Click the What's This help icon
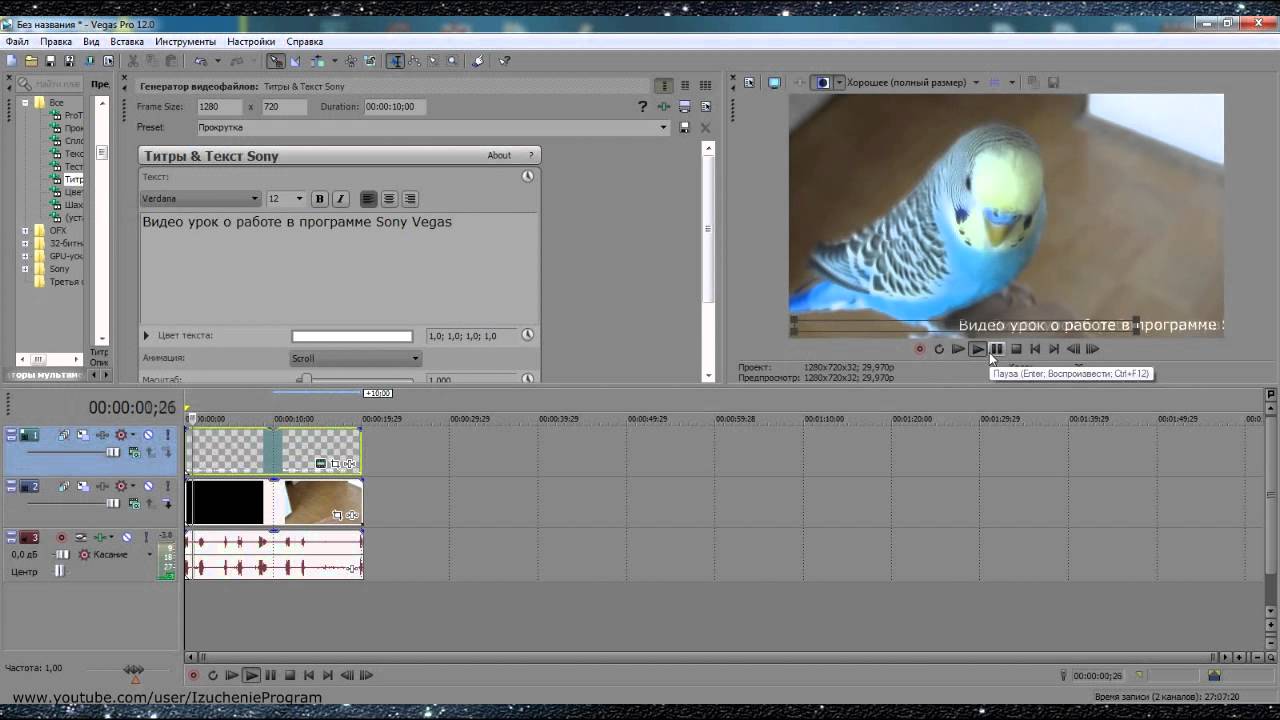The height and width of the screenshot is (720, 1280). coord(504,61)
